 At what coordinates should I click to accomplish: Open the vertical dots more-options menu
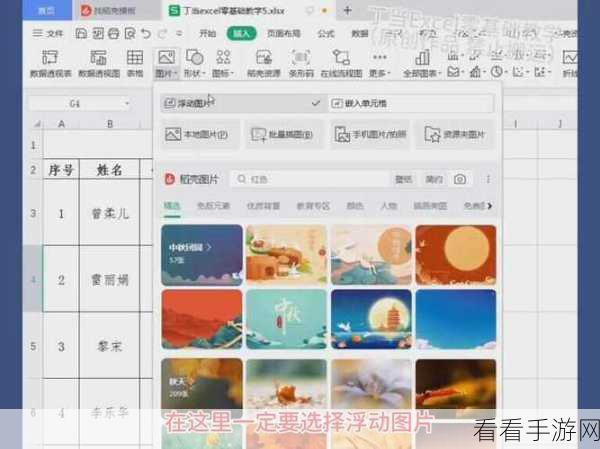pos(488,179)
